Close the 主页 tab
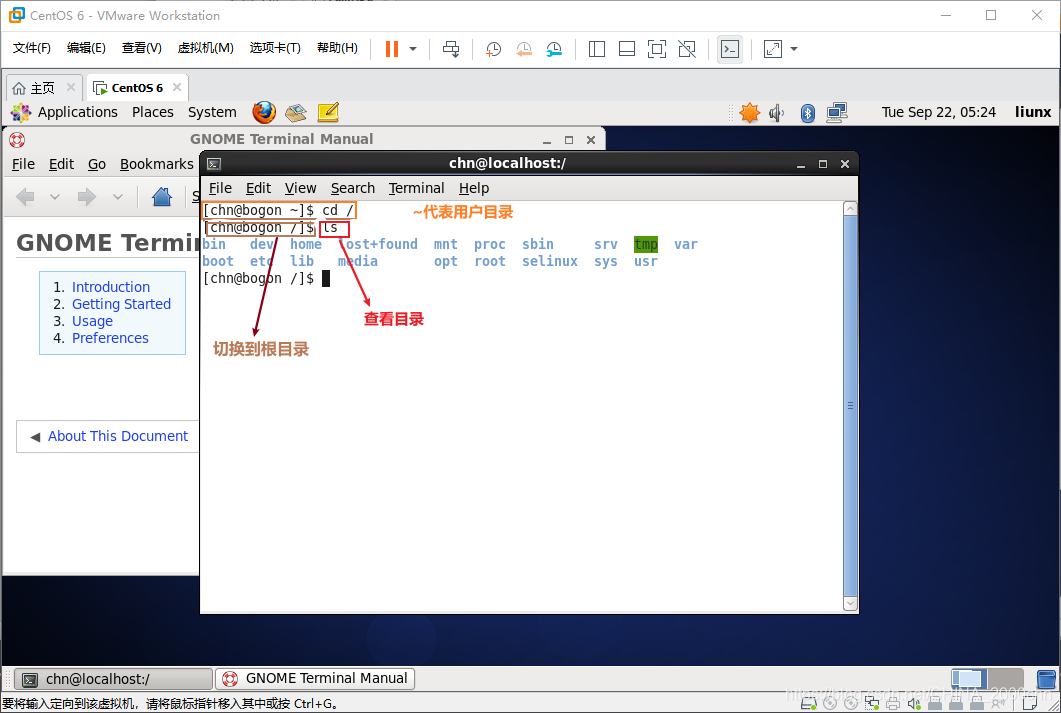The height and width of the screenshot is (713, 1061). (70, 87)
